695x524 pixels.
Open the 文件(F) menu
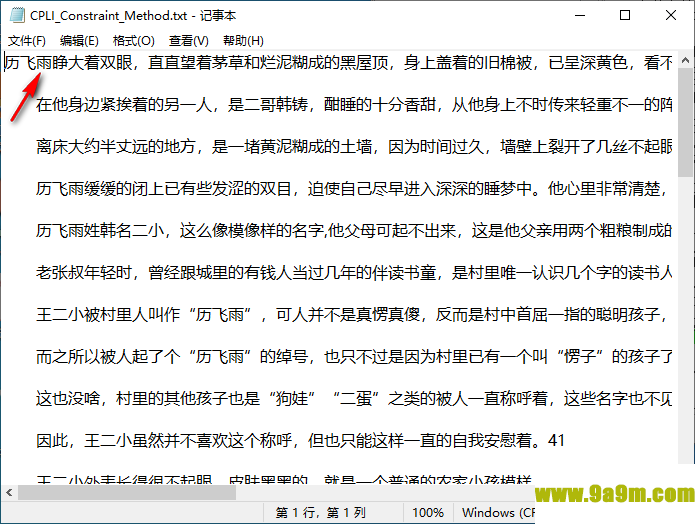[27, 41]
